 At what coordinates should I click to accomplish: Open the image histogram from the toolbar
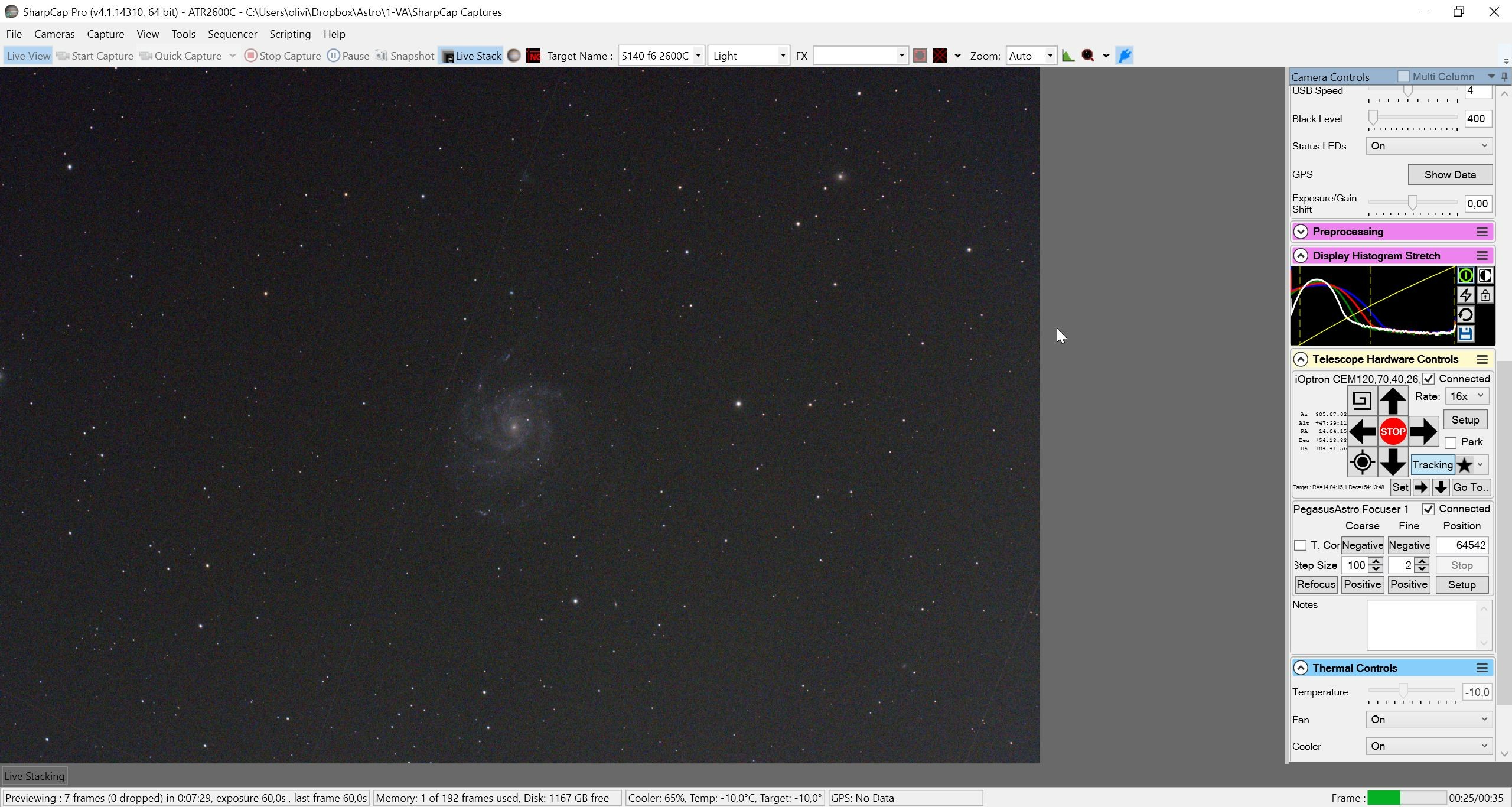(x=1068, y=56)
